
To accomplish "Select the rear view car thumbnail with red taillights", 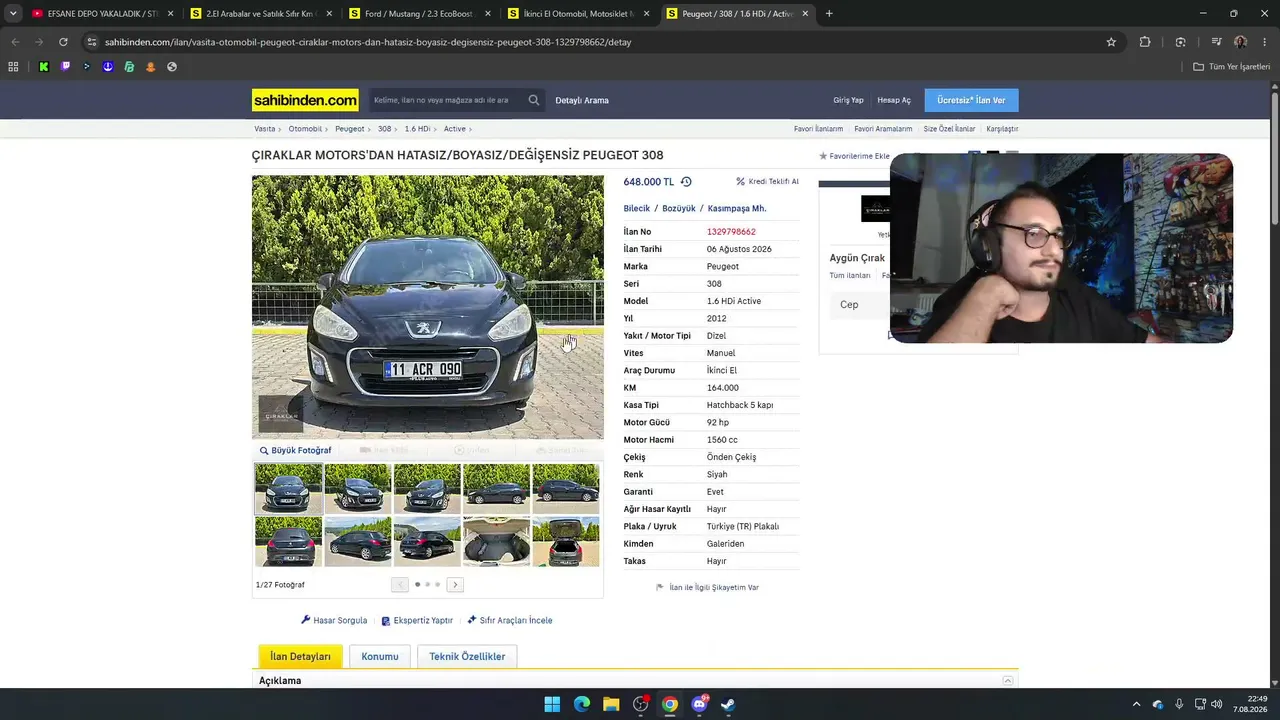I will (x=288, y=541).
